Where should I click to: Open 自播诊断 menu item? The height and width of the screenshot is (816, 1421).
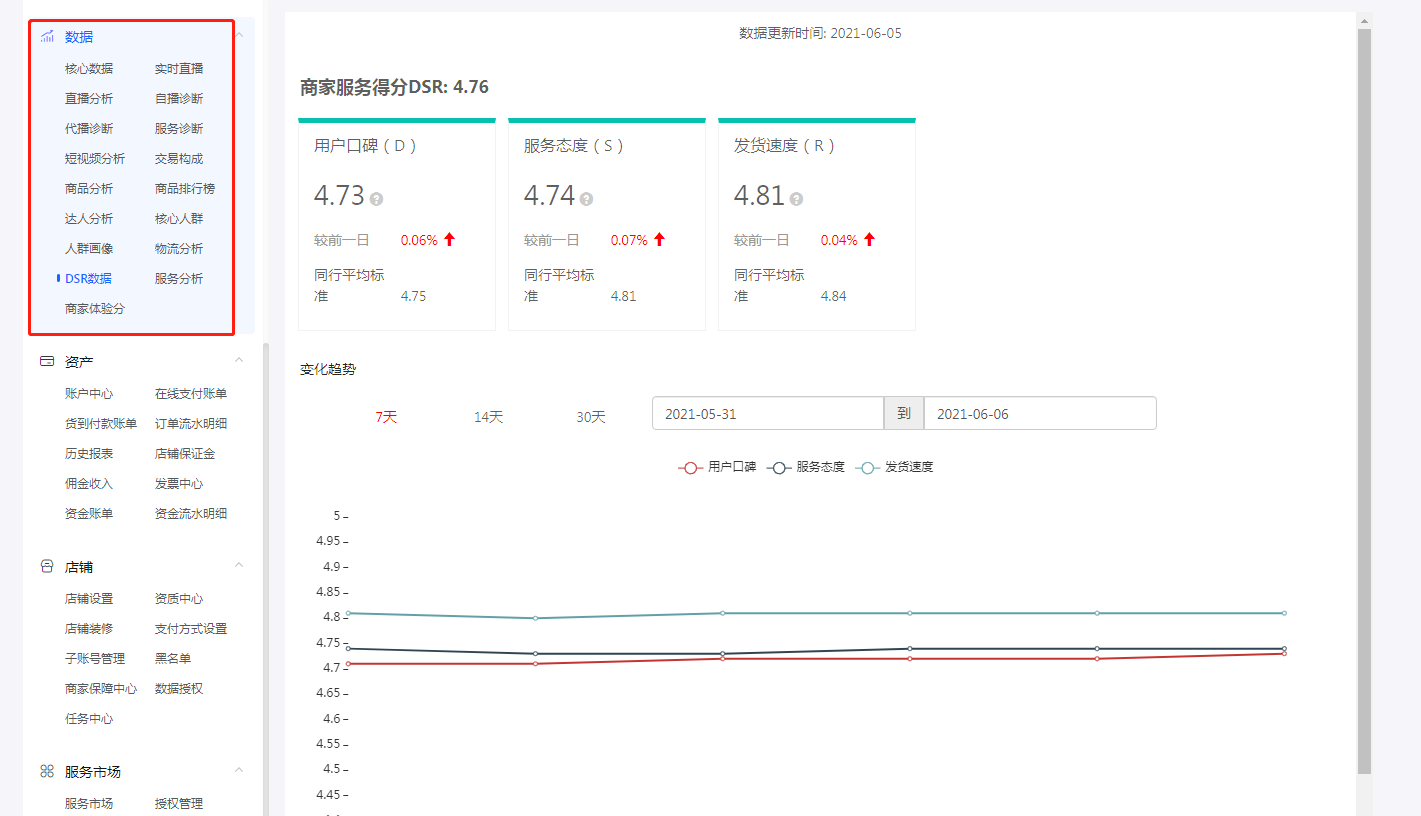[179, 99]
